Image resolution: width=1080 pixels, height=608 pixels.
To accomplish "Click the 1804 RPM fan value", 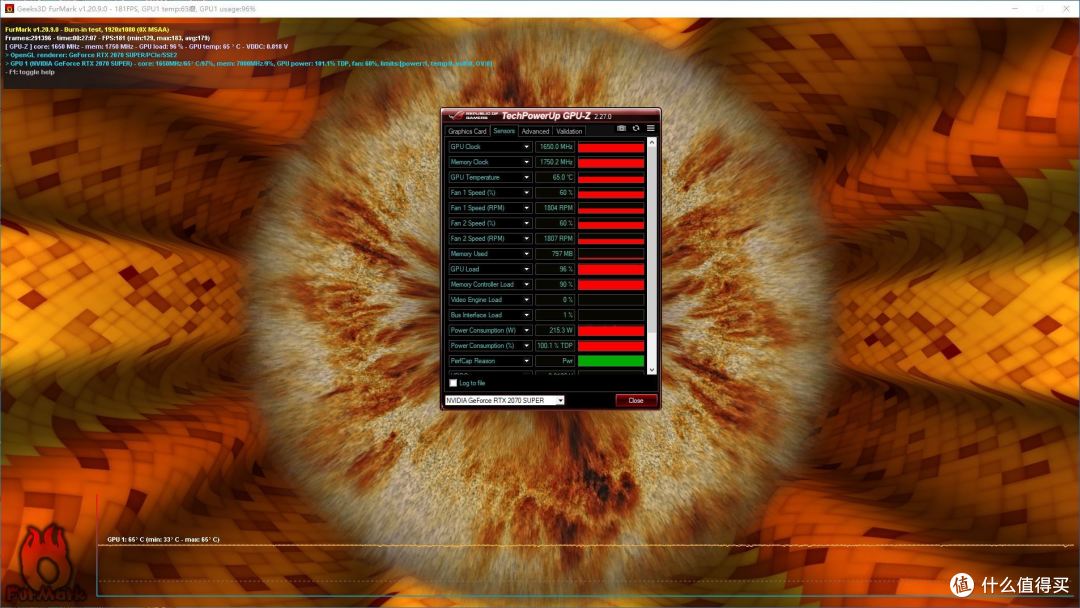I will pos(555,208).
